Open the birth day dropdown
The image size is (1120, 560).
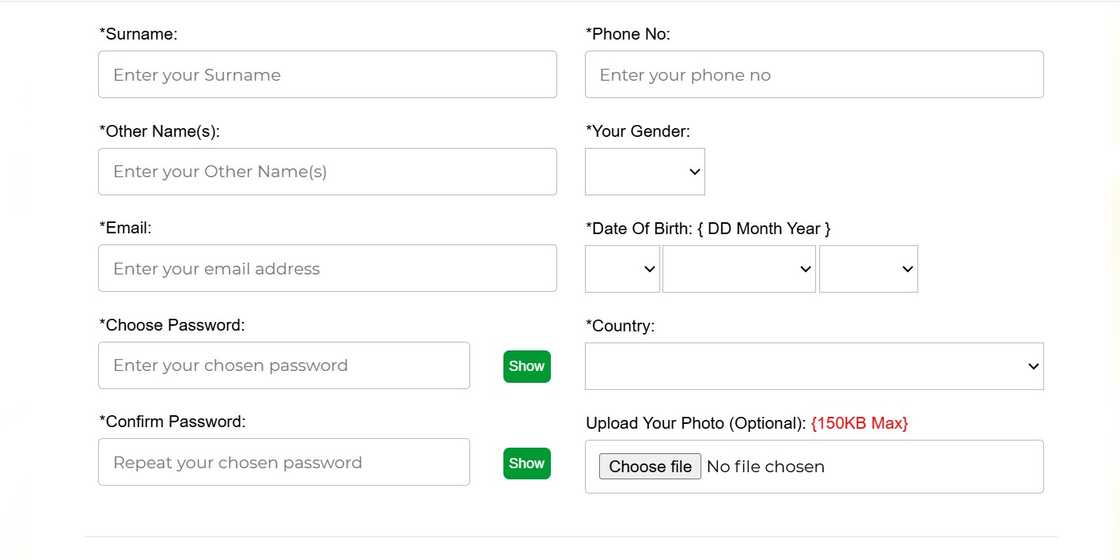click(x=622, y=269)
